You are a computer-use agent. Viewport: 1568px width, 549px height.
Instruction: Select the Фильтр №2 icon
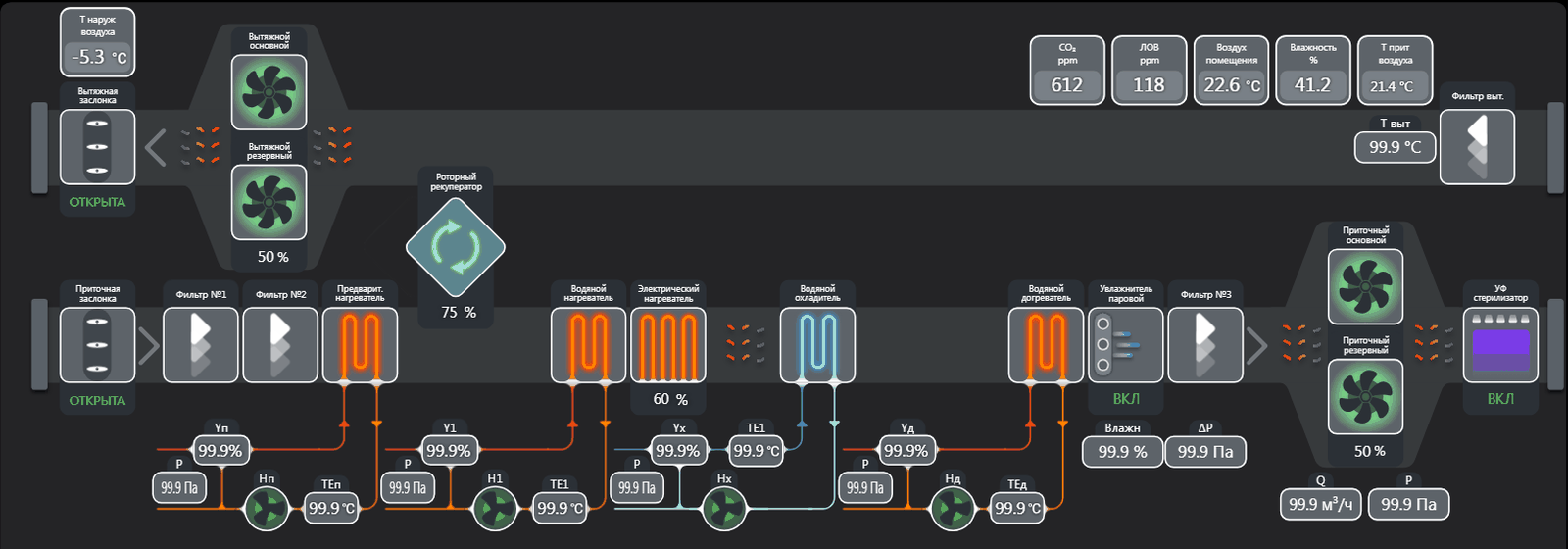coord(280,345)
